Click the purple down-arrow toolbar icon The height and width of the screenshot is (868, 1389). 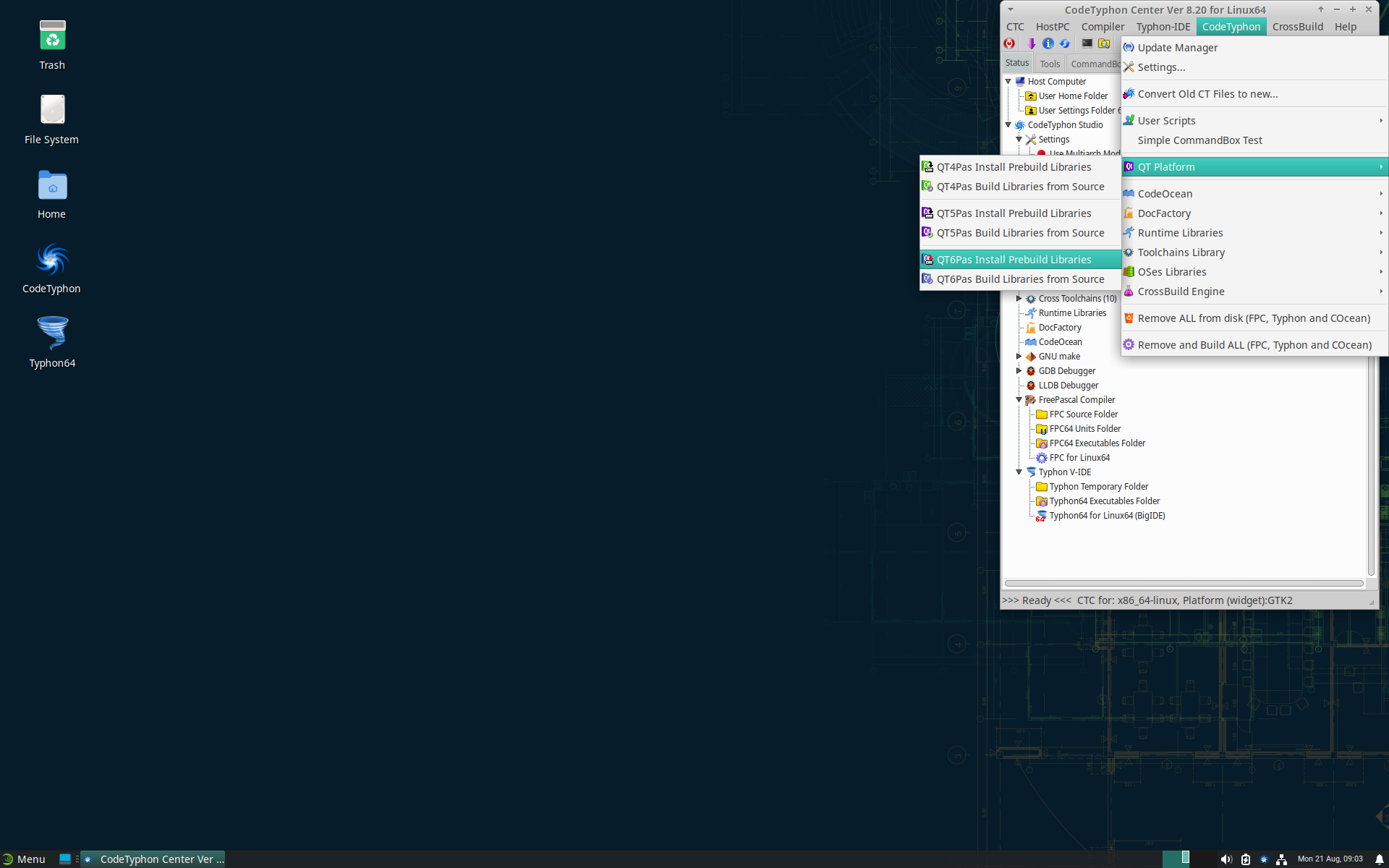1032,43
